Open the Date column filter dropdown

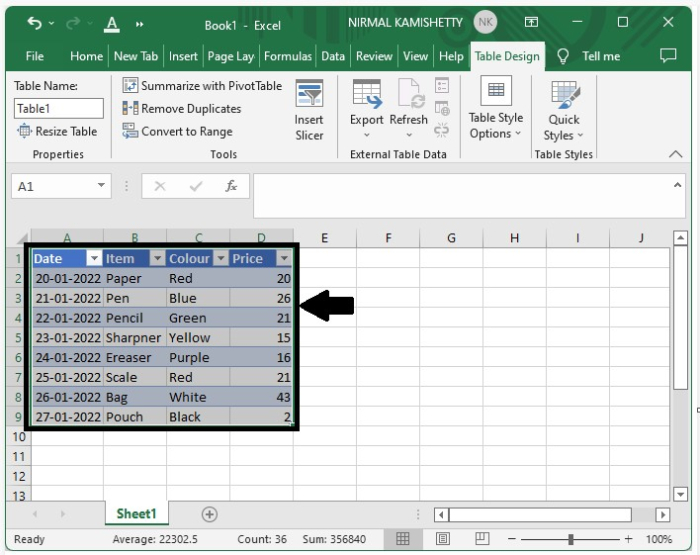pyautogui.click(x=94, y=258)
